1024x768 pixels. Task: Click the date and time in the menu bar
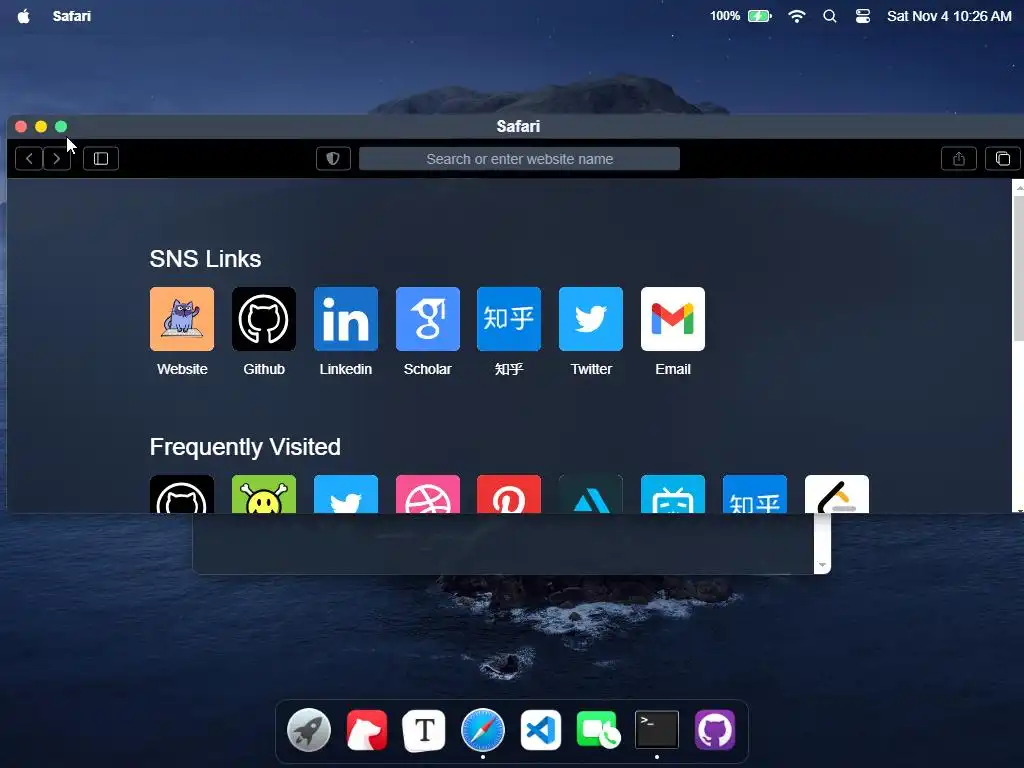coord(949,16)
